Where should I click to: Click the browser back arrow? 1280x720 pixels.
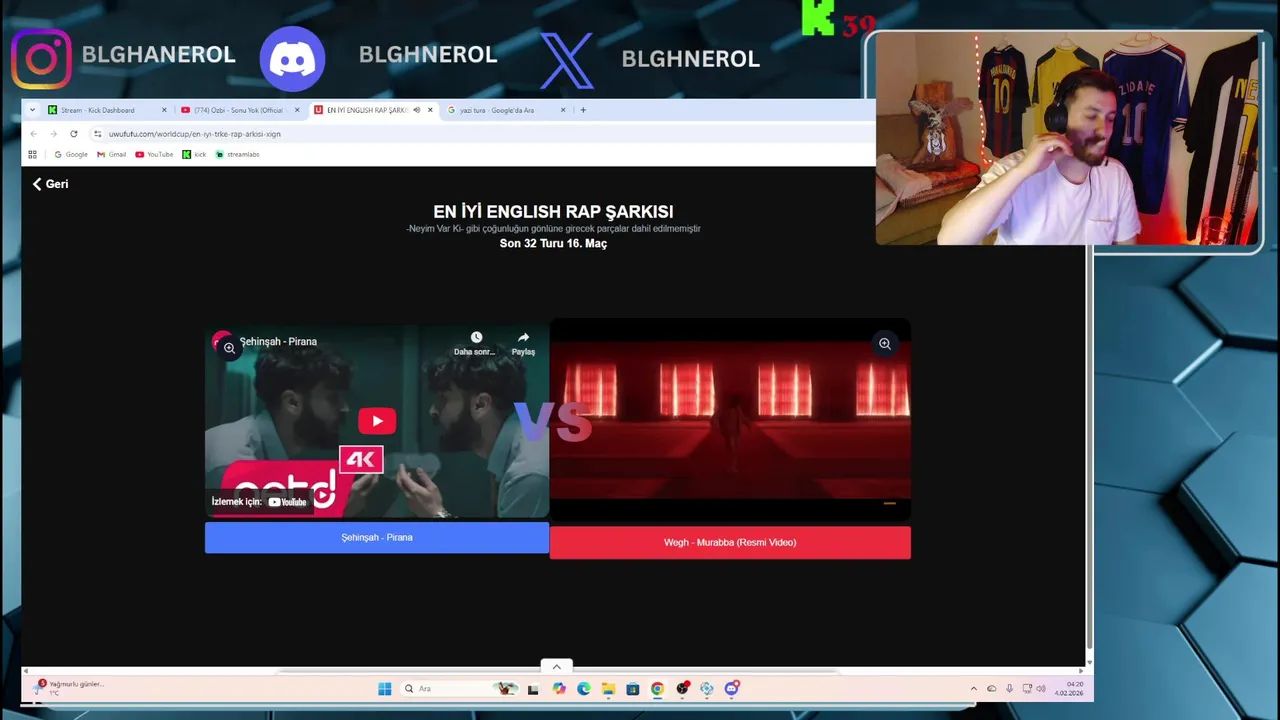click(33, 134)
